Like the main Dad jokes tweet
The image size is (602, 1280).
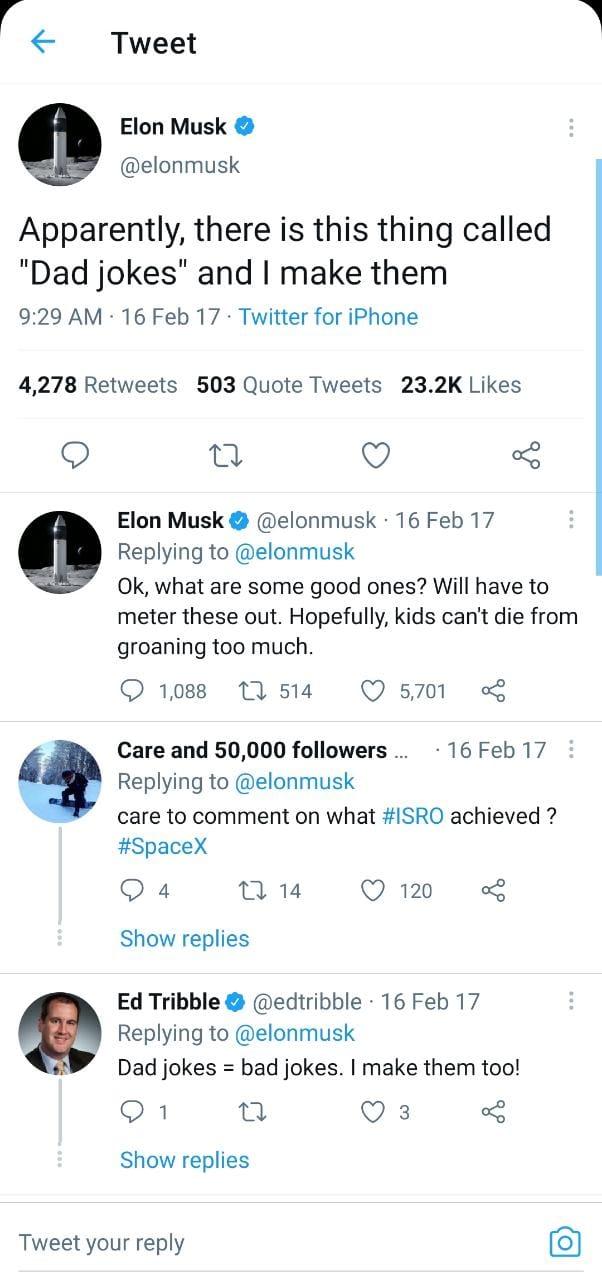click(375, 455)
